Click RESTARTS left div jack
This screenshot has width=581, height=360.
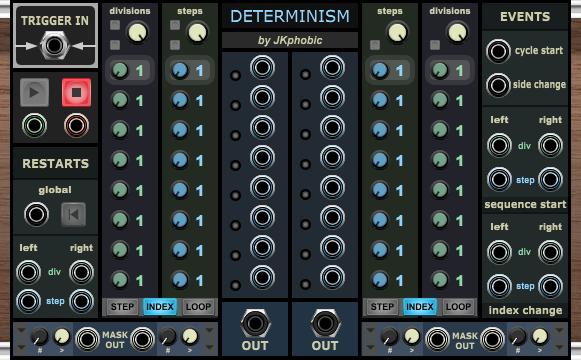(29, 272)
